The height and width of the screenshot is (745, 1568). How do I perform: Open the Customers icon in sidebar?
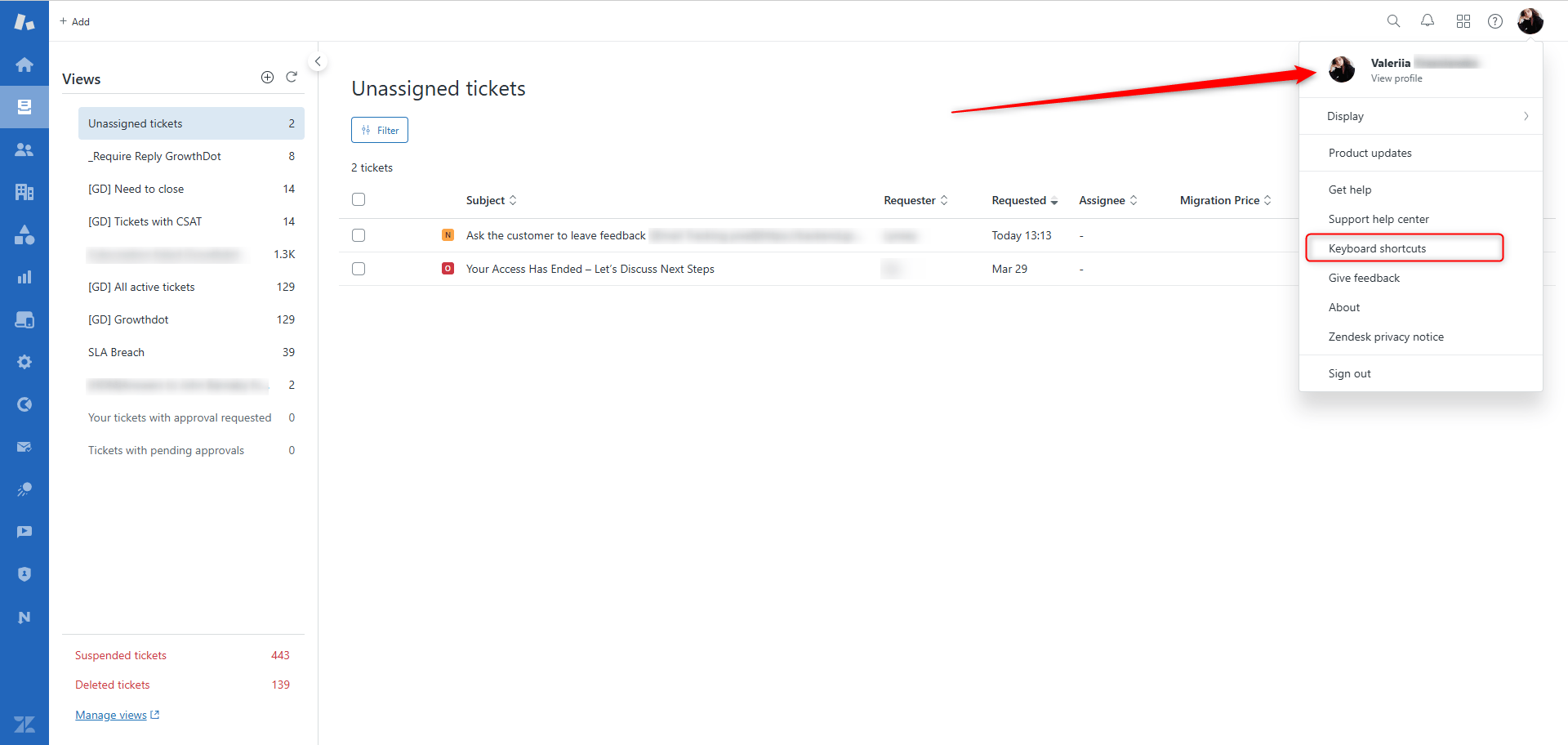(x=24, y=149)
